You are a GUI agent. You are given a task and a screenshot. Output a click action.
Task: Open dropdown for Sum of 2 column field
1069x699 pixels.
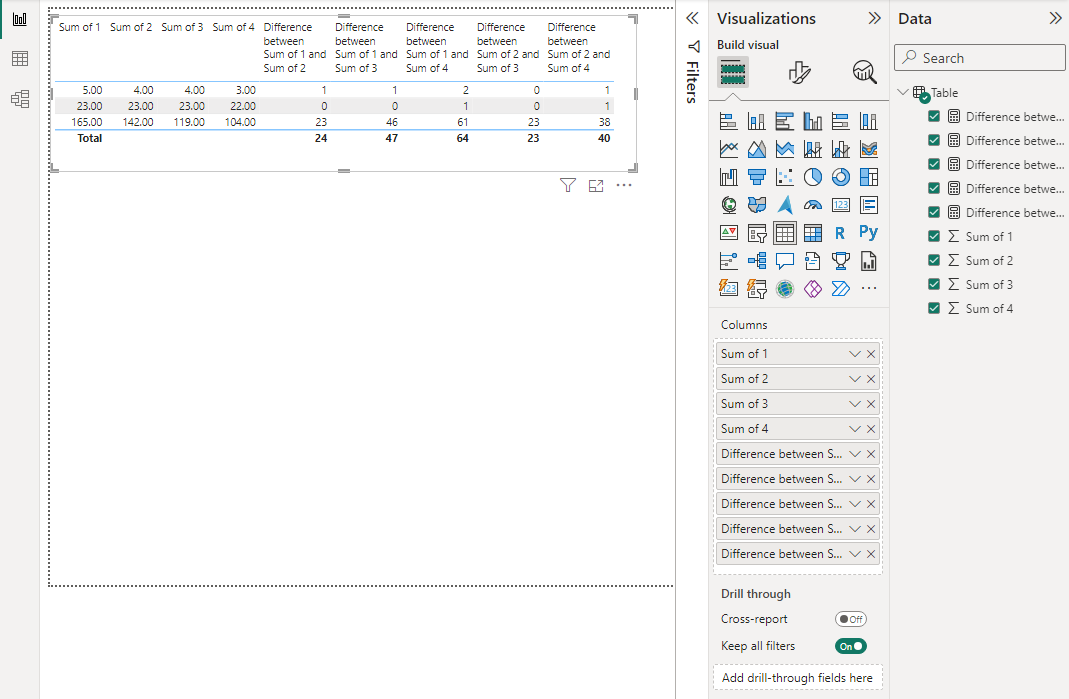click(854, 379)
